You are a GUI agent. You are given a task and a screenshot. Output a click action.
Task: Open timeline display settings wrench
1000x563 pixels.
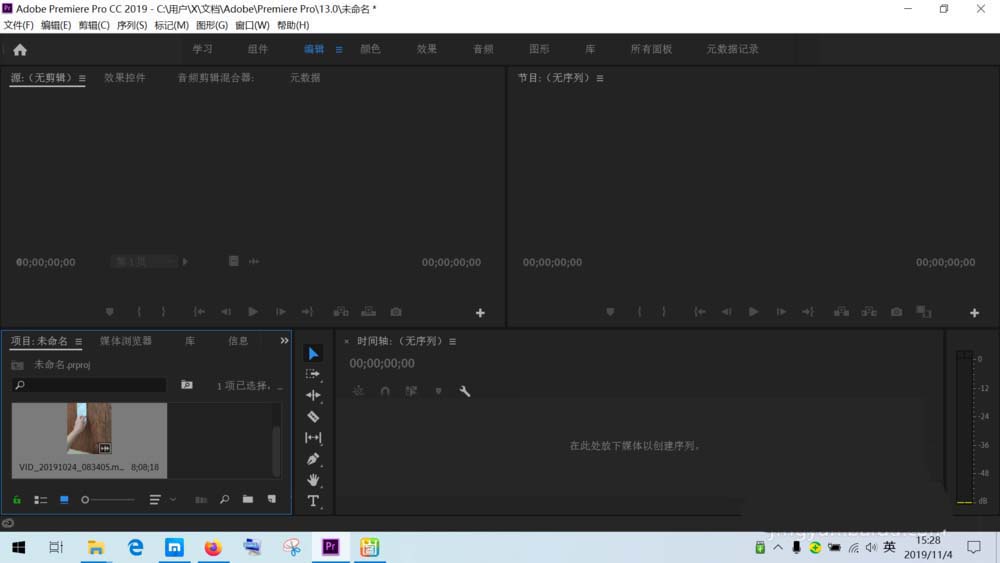[x=465, y=391]
